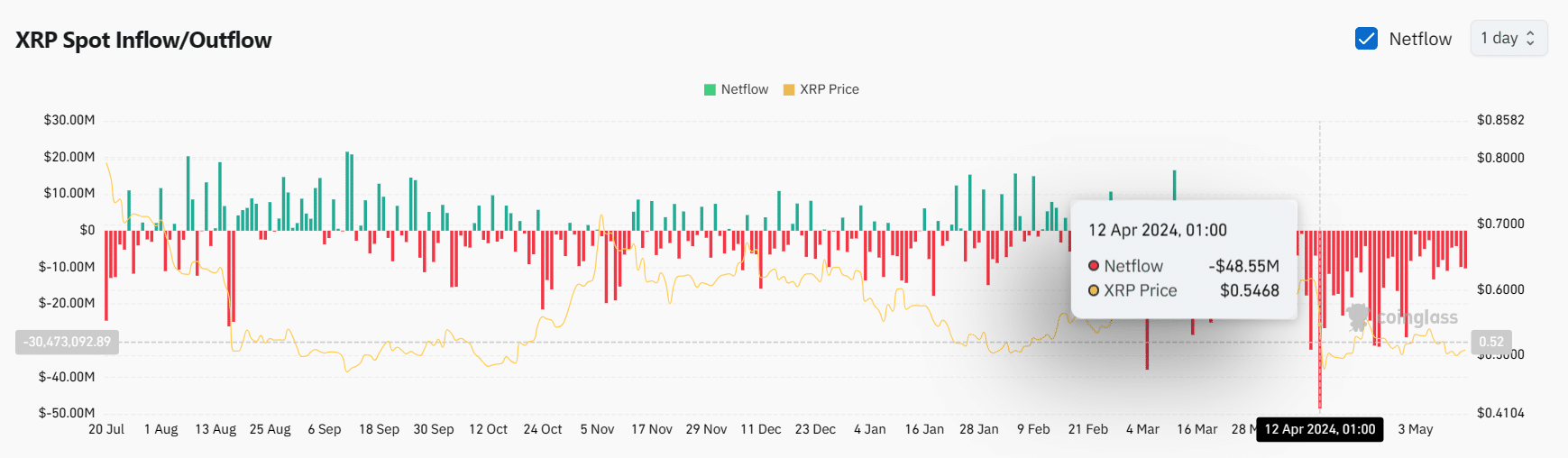Click the $0.5468 price in tooltip
This screenshot has width=1568, height=458.
point(1249,290)
